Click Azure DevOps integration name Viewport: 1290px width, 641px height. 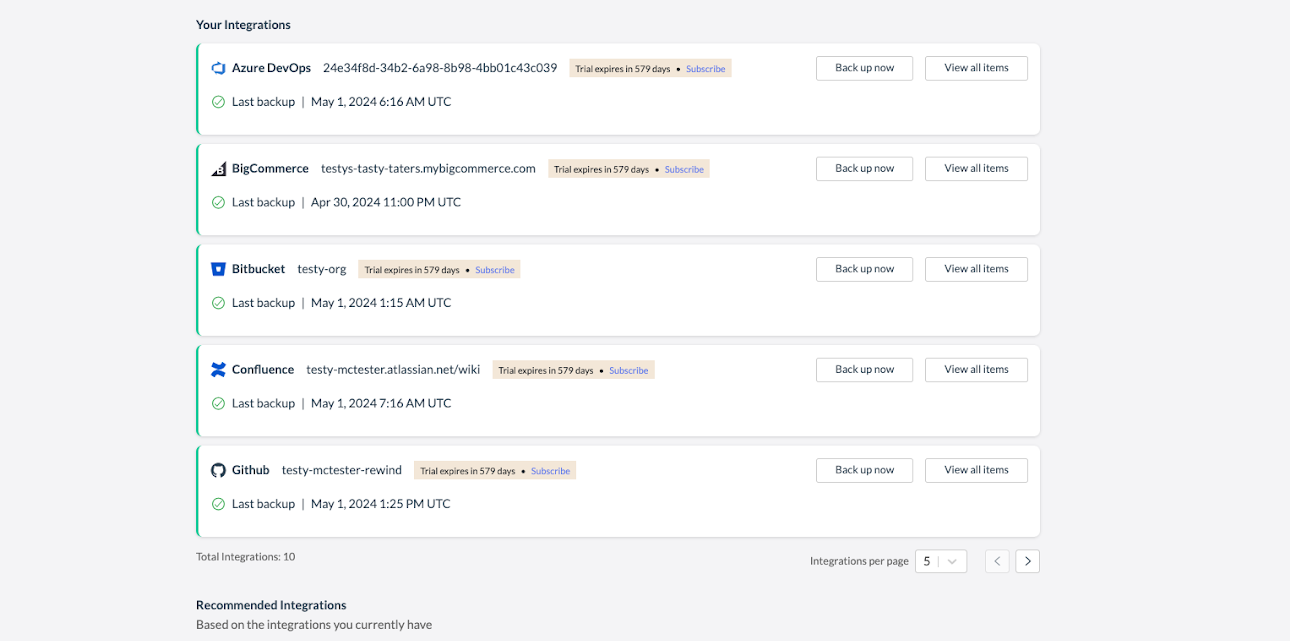click(271, 68)
